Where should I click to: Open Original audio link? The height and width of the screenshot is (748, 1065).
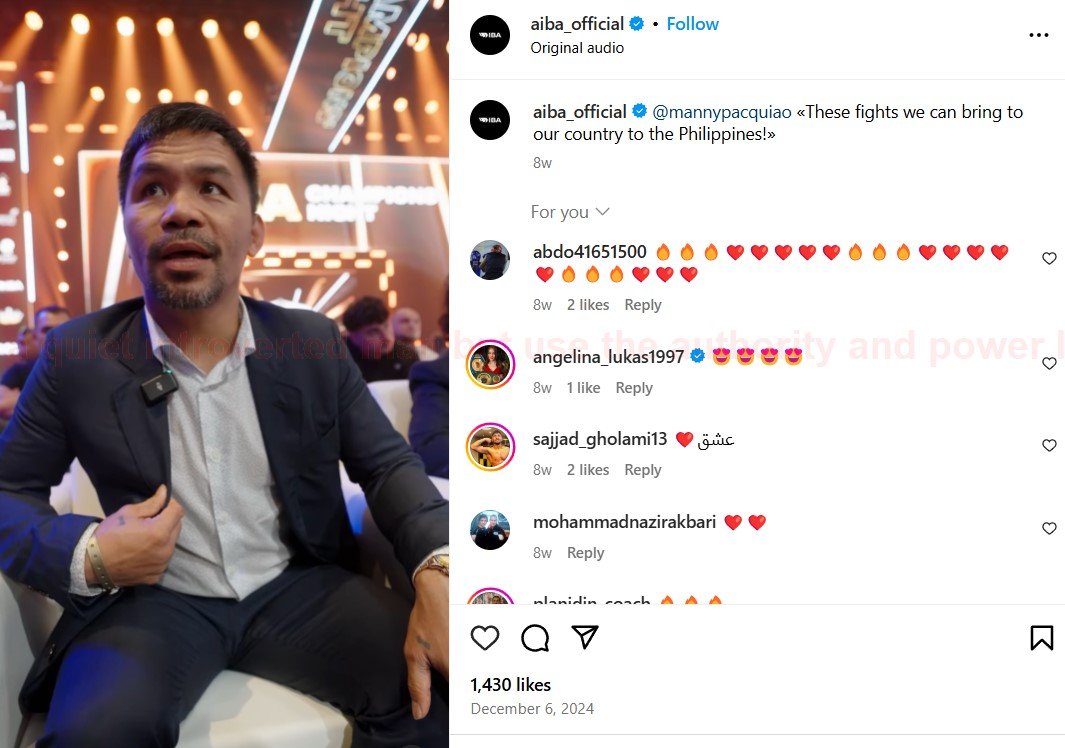[577, 48]
